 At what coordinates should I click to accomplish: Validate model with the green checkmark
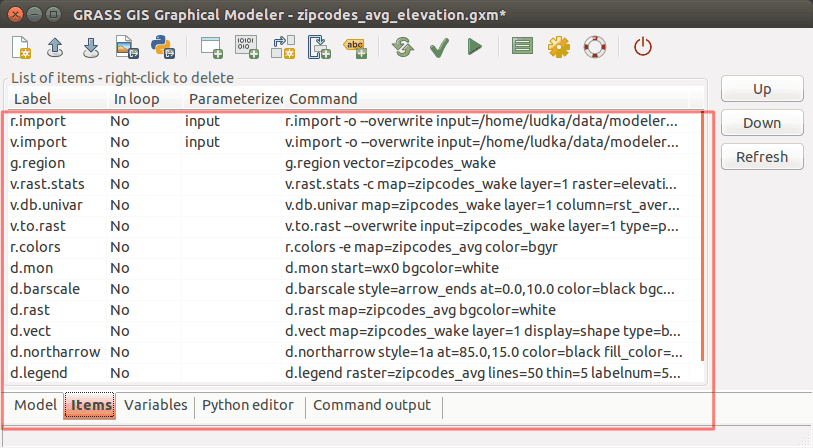[438, 46]
